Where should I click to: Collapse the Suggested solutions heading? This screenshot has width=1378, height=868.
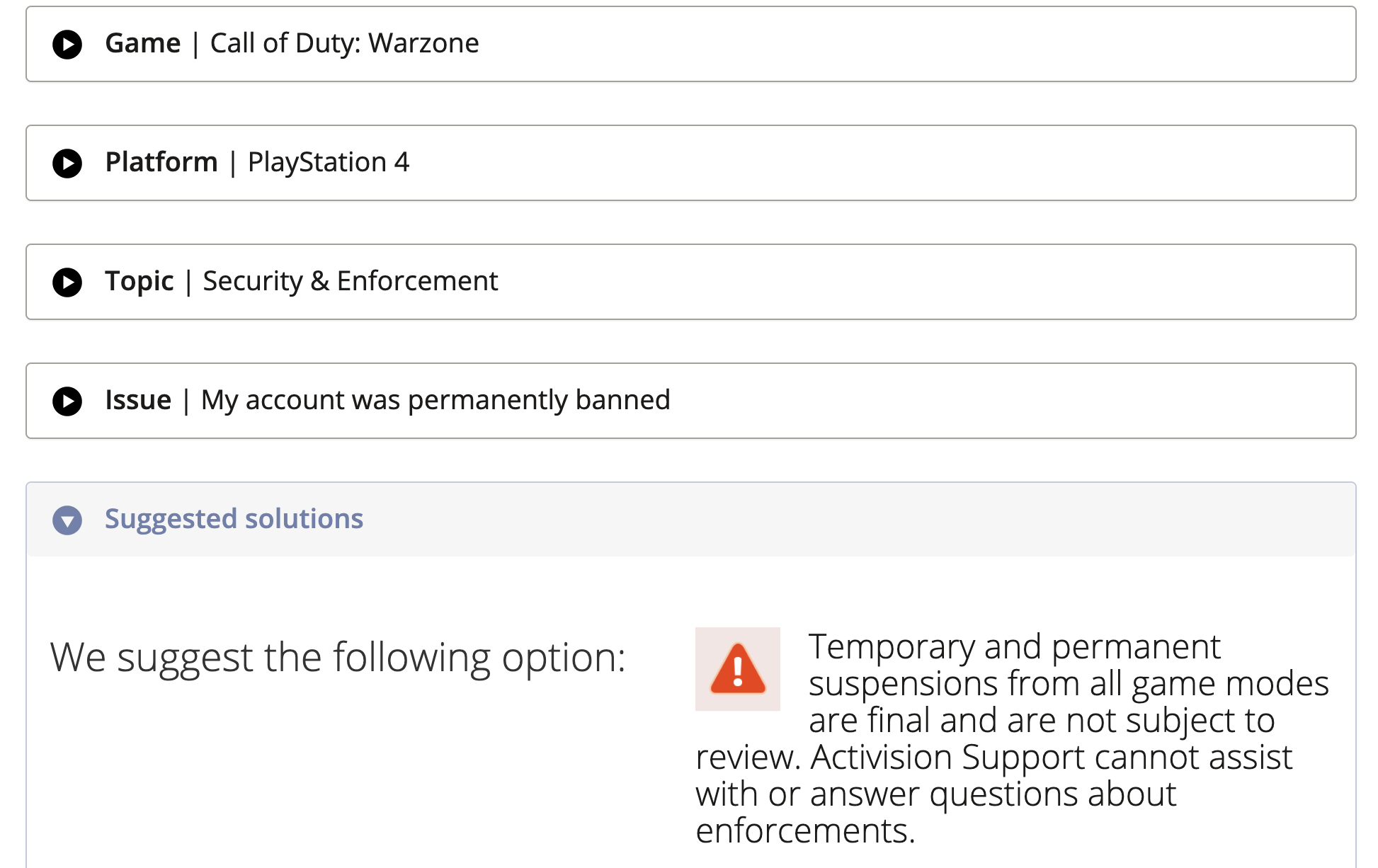pos(234,519)
